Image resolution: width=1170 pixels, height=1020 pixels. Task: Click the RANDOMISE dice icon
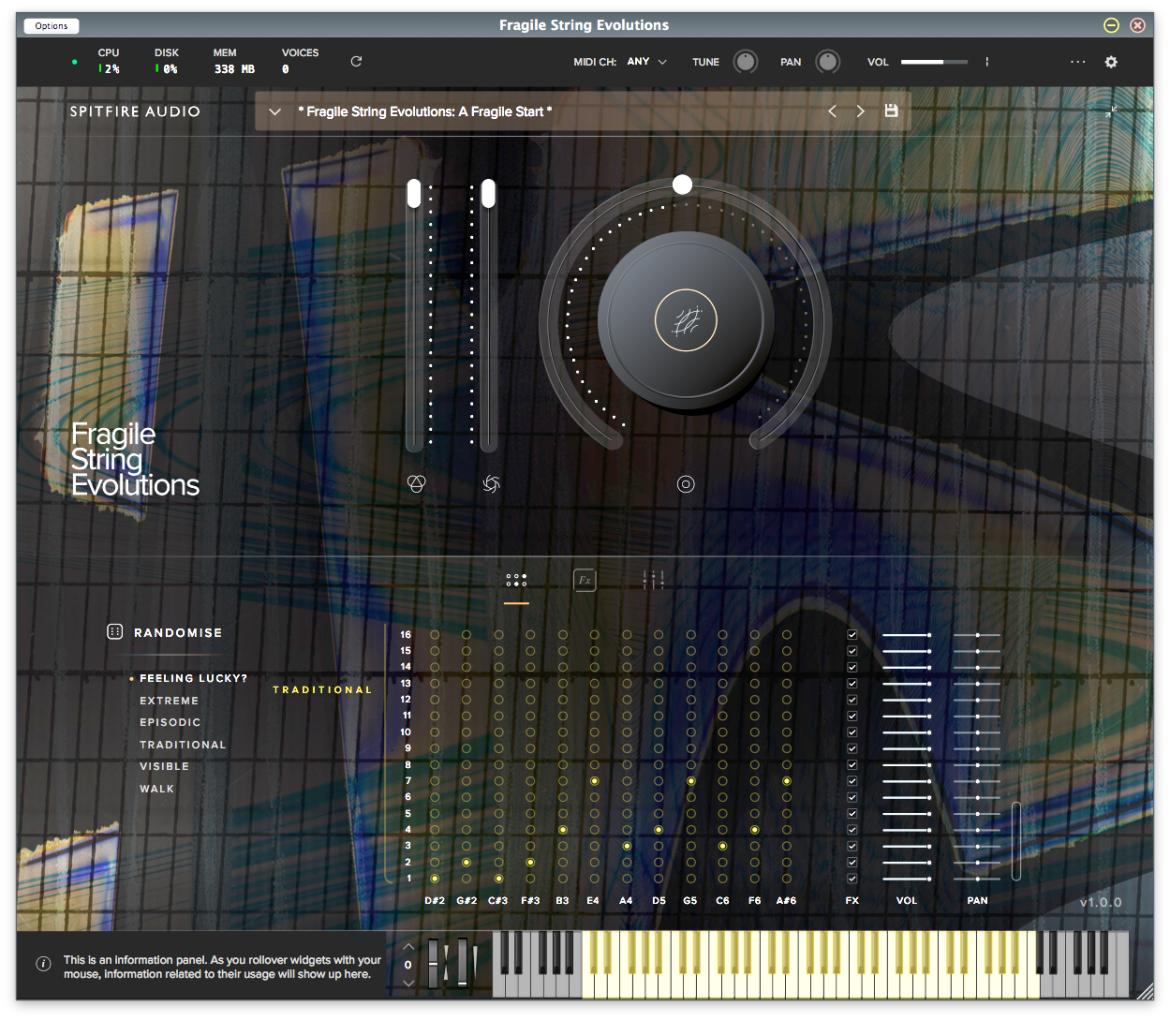click(115, 632)
